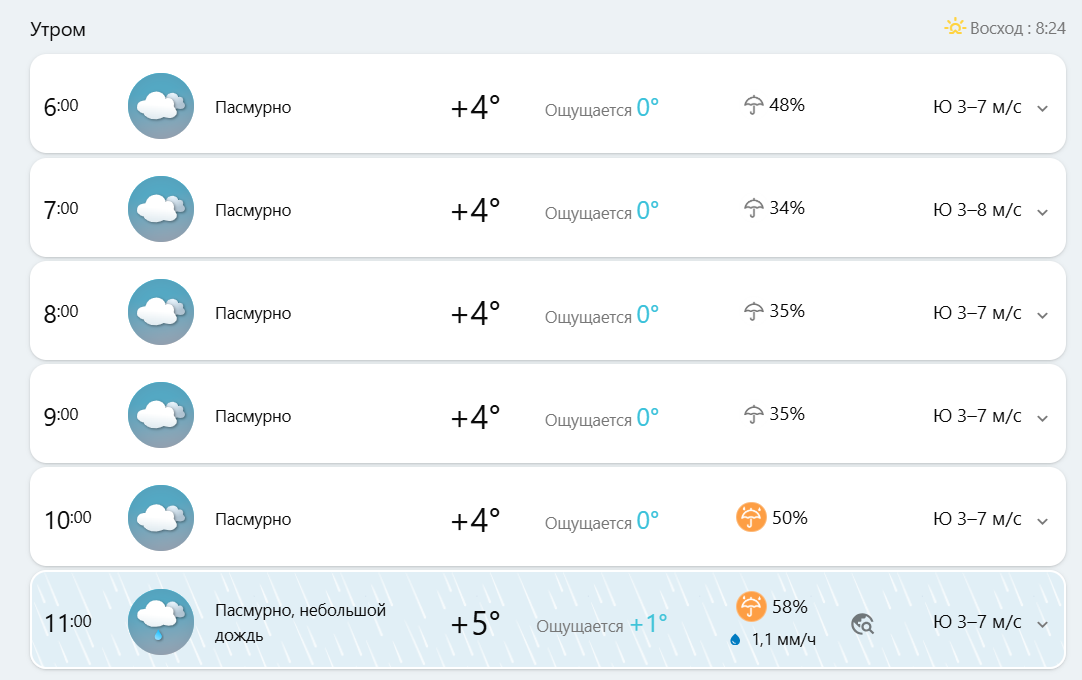Click the orange umbrella icon at 10:00
1082x680 pixels.
click(x=750, y=518)
